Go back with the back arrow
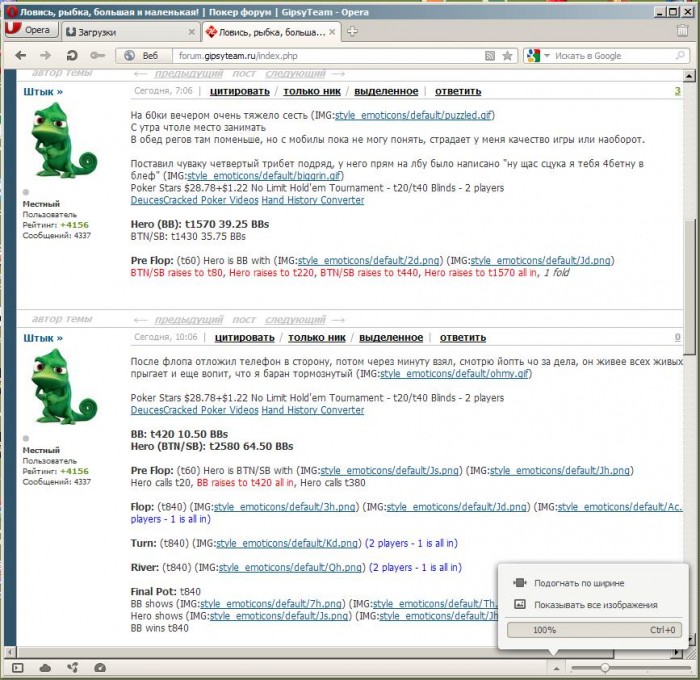Viewport: 700px width, 680px height. (x=21, y=55)
